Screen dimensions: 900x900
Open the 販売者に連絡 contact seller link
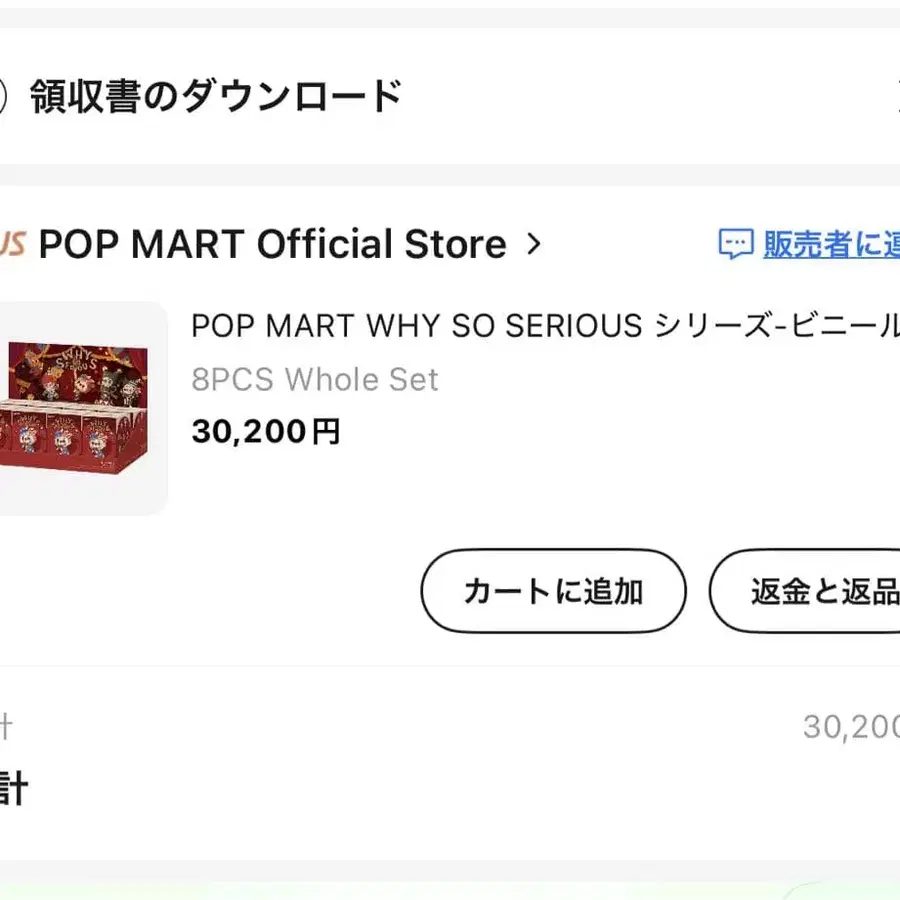pos(830,245)
